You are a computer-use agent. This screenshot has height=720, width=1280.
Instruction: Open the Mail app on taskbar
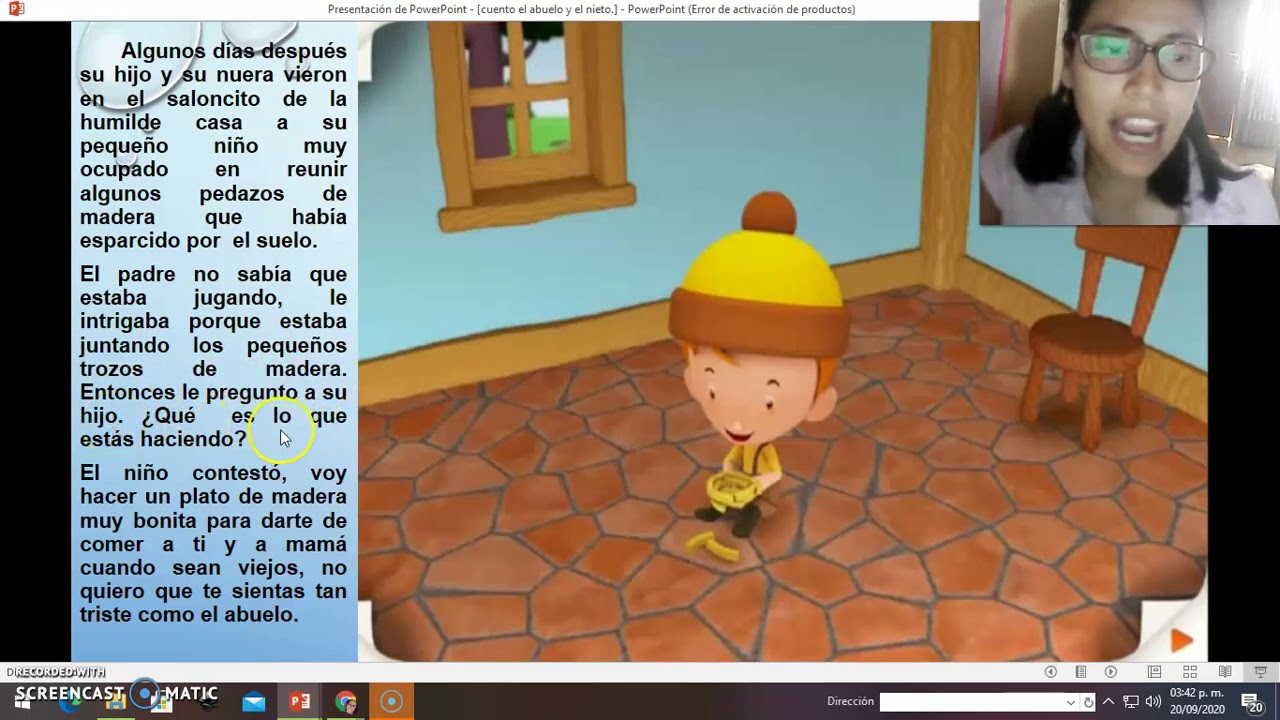(x=254, y=702)
